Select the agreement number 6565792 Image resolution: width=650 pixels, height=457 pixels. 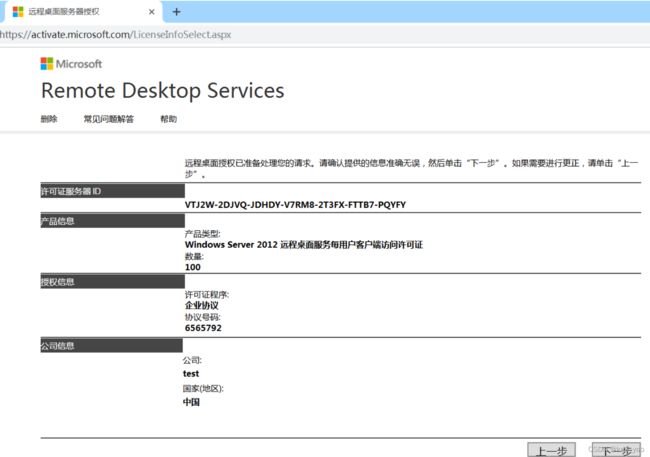click(203, 328)
